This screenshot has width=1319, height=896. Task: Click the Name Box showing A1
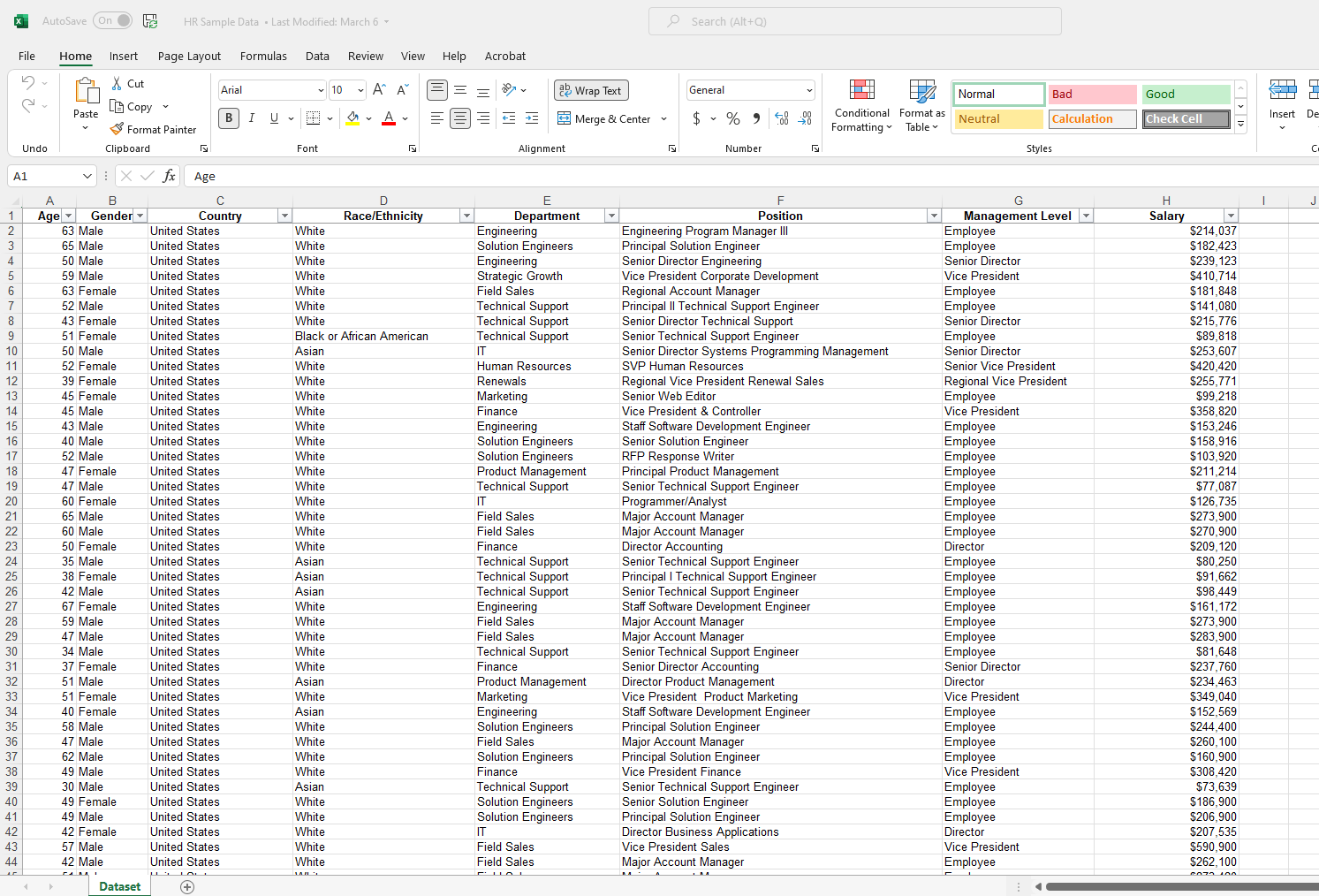51,176
